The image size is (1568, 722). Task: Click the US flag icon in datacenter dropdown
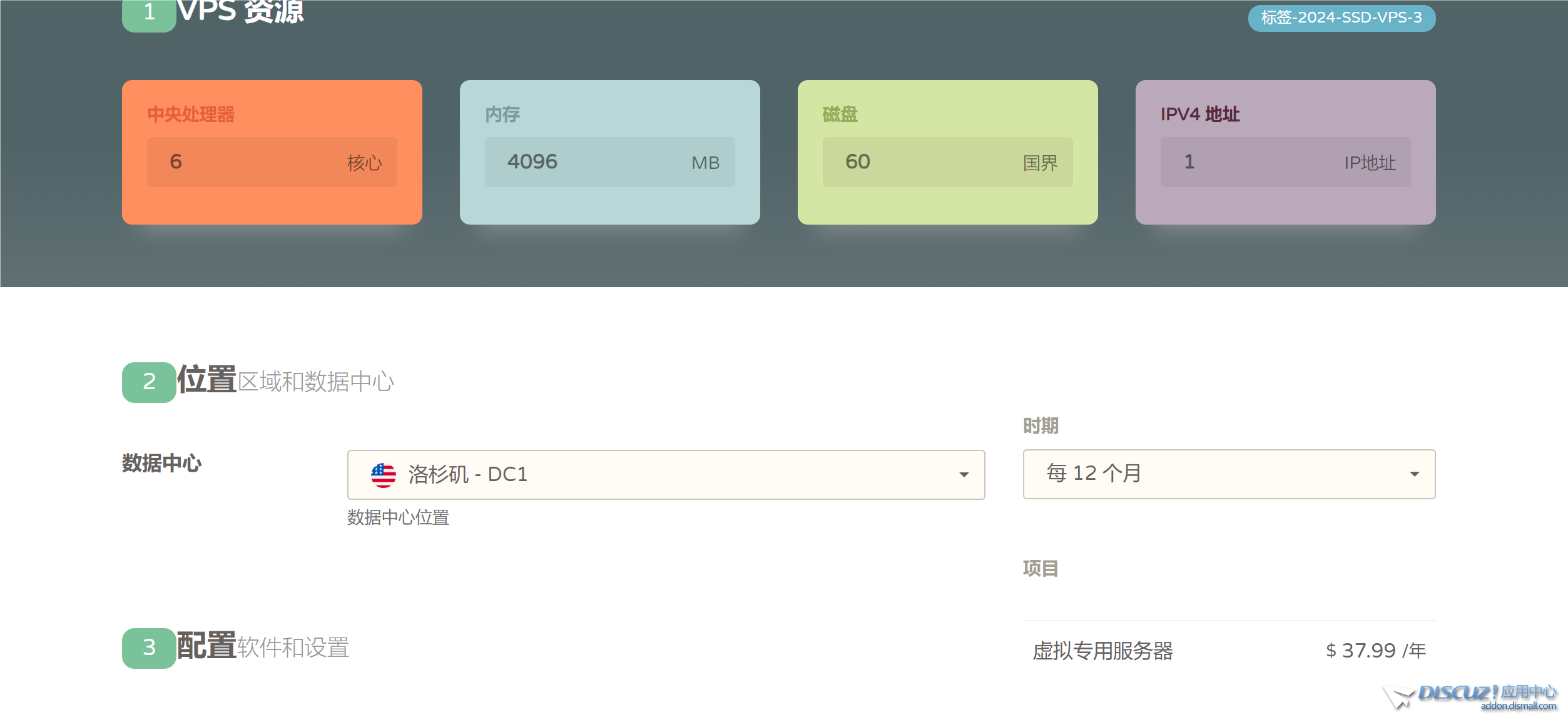(383, 475)
